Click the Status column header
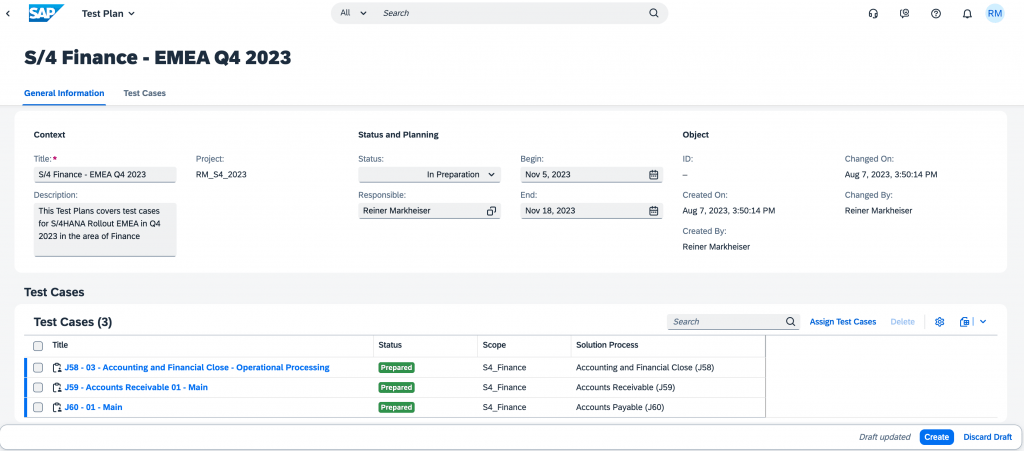This screenshot has width=1024, height=451. pos(390,345)
